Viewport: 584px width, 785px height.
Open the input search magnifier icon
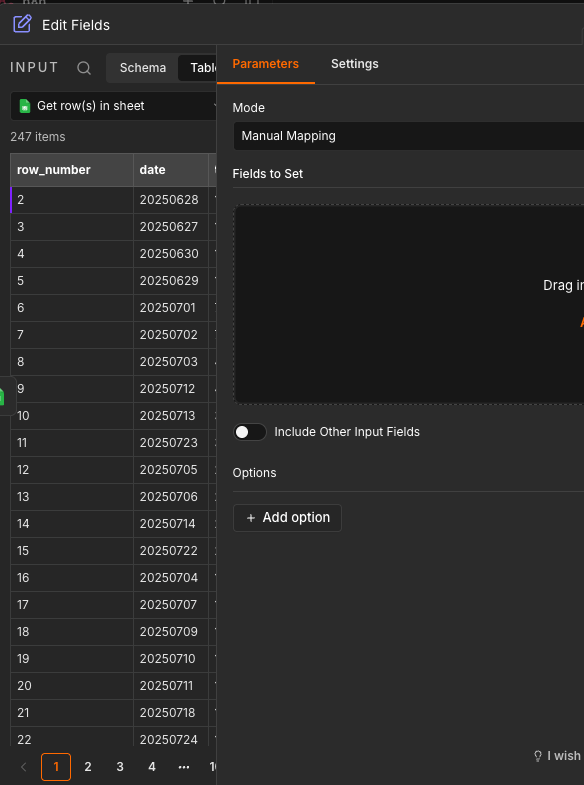(x=84, y=68)
